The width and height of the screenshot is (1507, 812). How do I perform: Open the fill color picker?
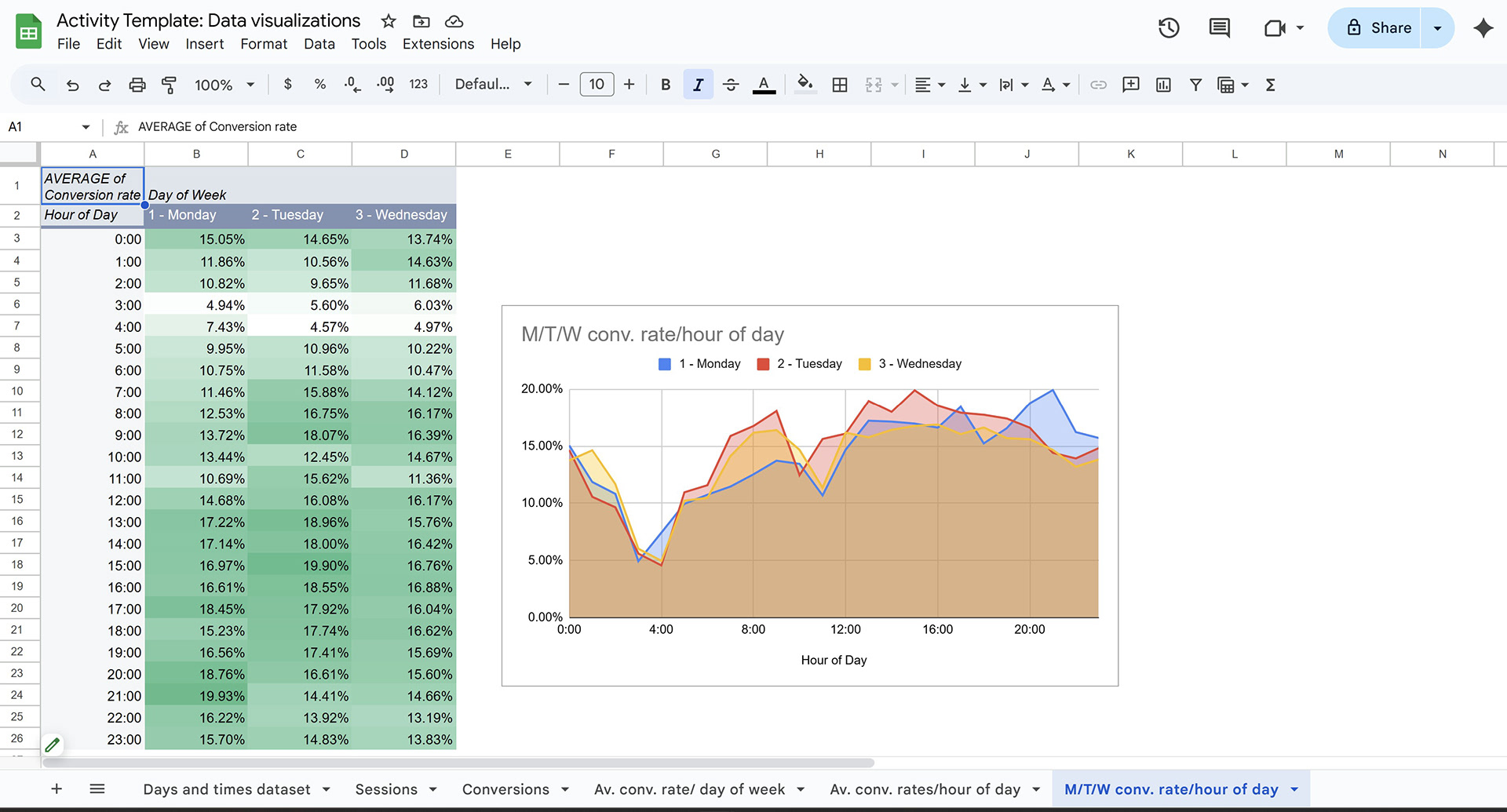point(805,85)
